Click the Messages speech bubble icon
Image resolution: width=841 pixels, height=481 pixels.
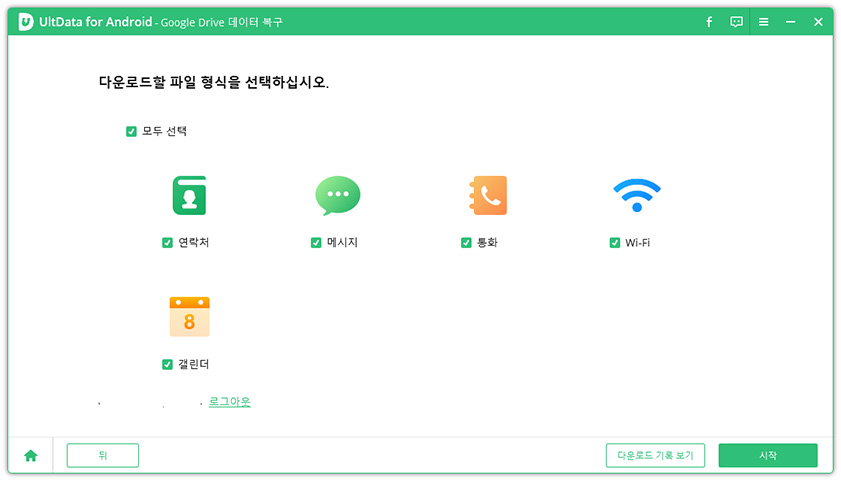point(337,196)
